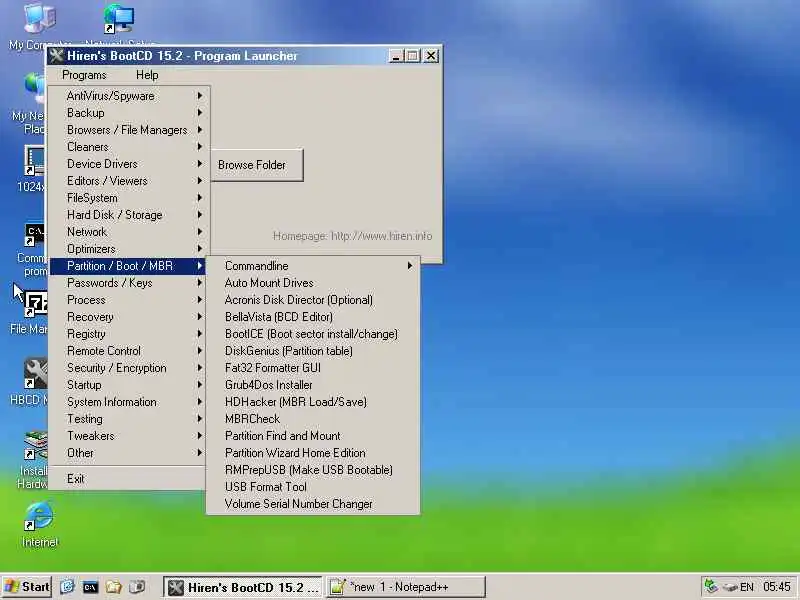Screen dimensions: 800x600
Task: Expand the System Information submenu
Action: point(128,402)
